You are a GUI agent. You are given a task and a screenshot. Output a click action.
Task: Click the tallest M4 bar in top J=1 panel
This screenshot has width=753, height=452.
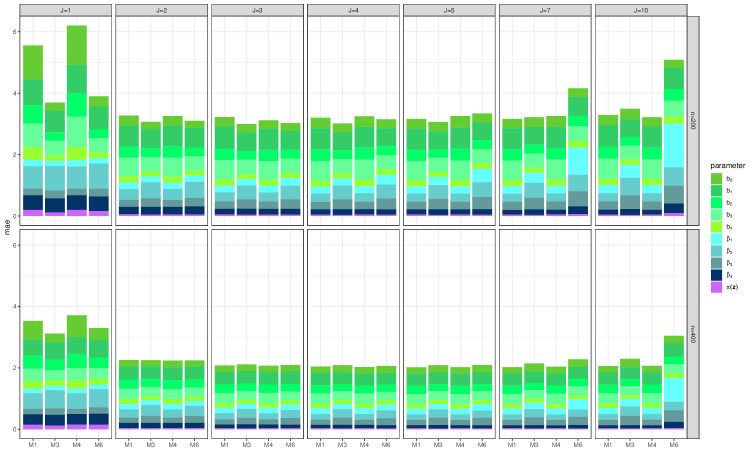coord(77,120)
